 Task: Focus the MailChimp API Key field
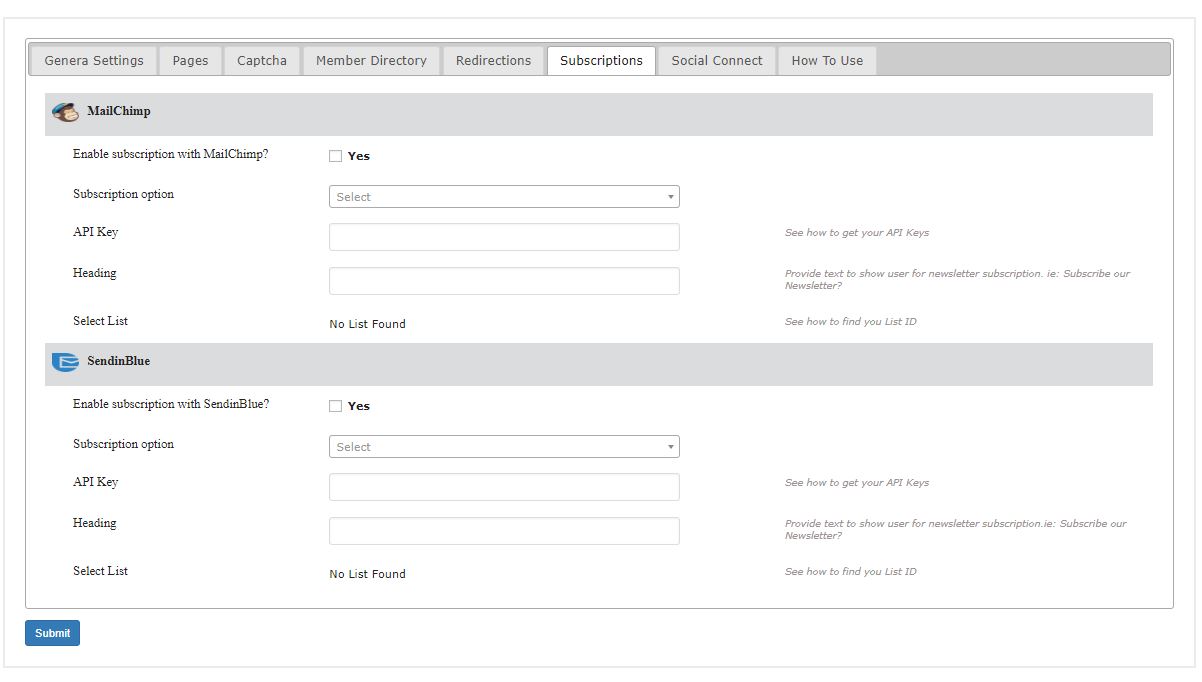click(504, 237)
